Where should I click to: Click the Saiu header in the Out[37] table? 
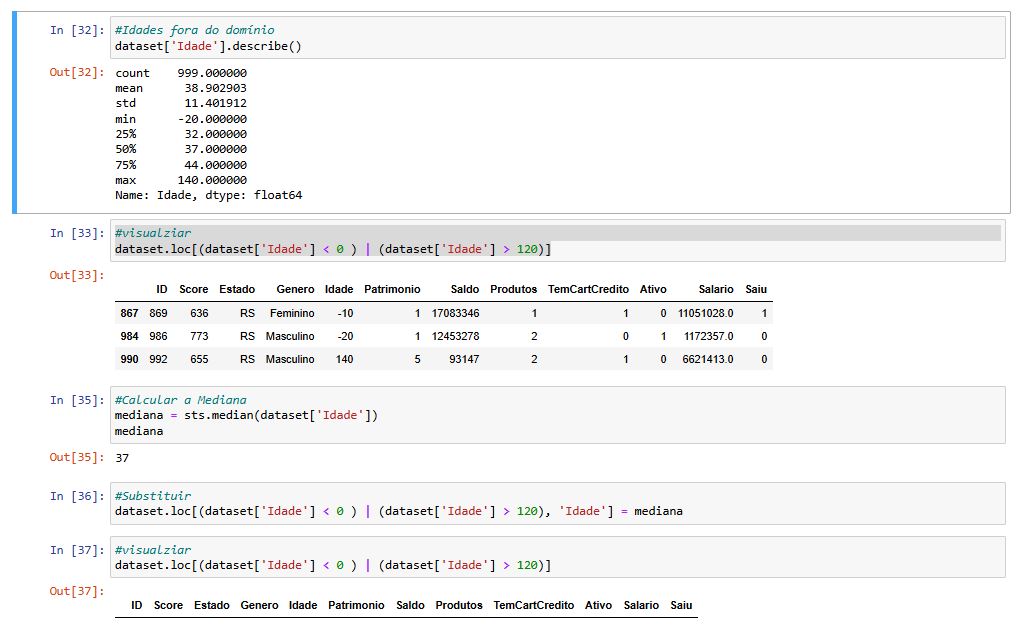pos(681,605)
